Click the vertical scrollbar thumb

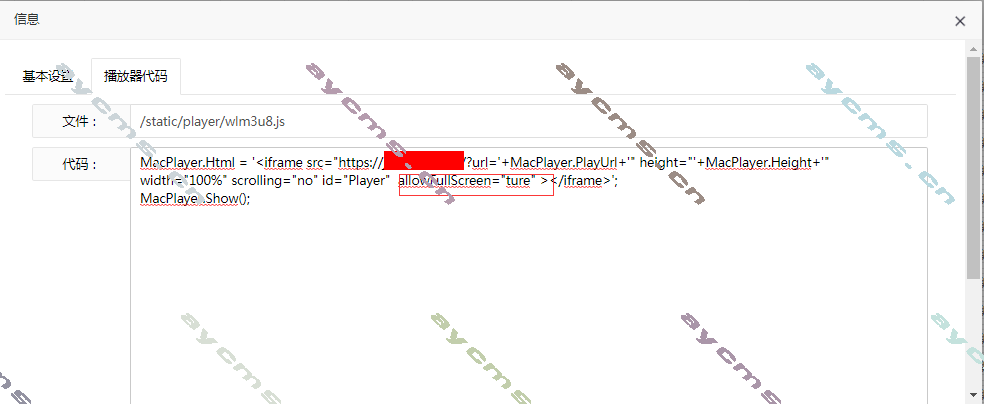[973, 166]
